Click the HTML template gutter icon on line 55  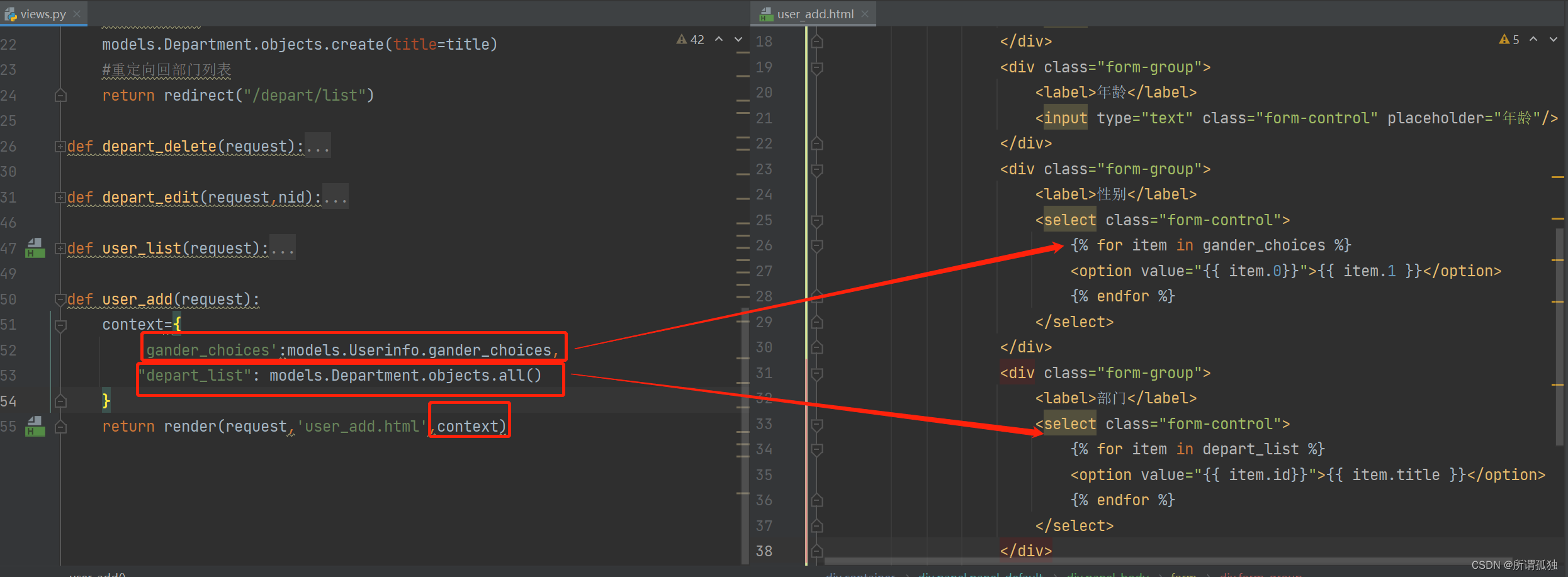coord(35,427)
